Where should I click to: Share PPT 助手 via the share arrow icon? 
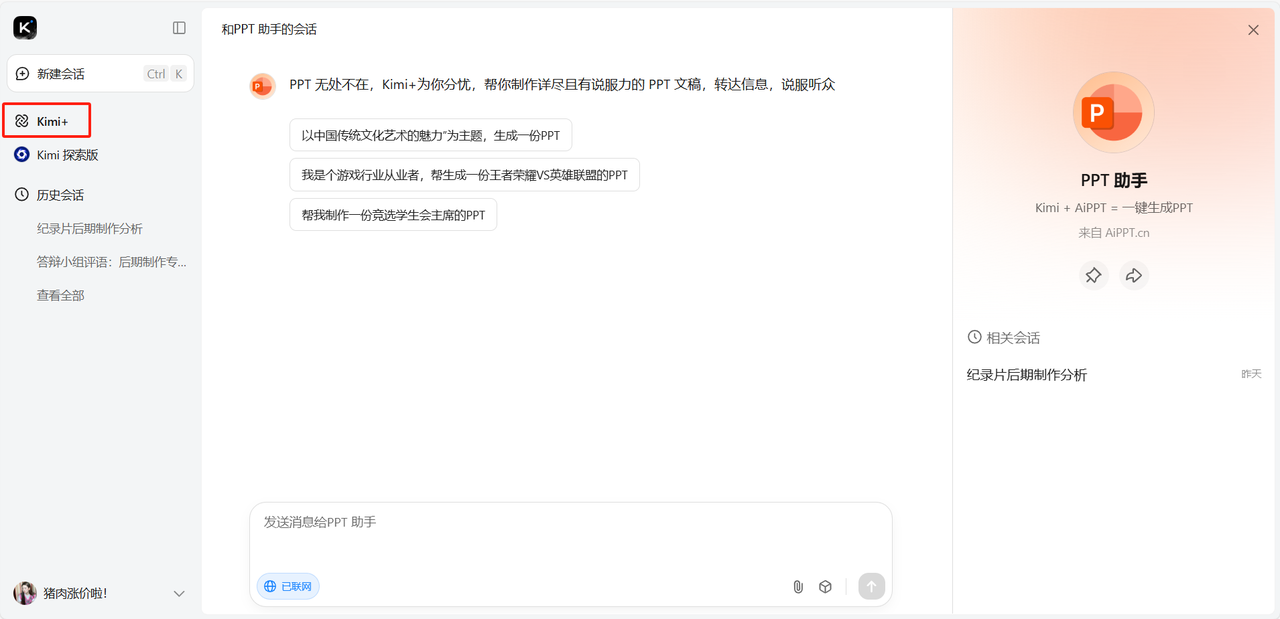click(x=1133, y=275)
